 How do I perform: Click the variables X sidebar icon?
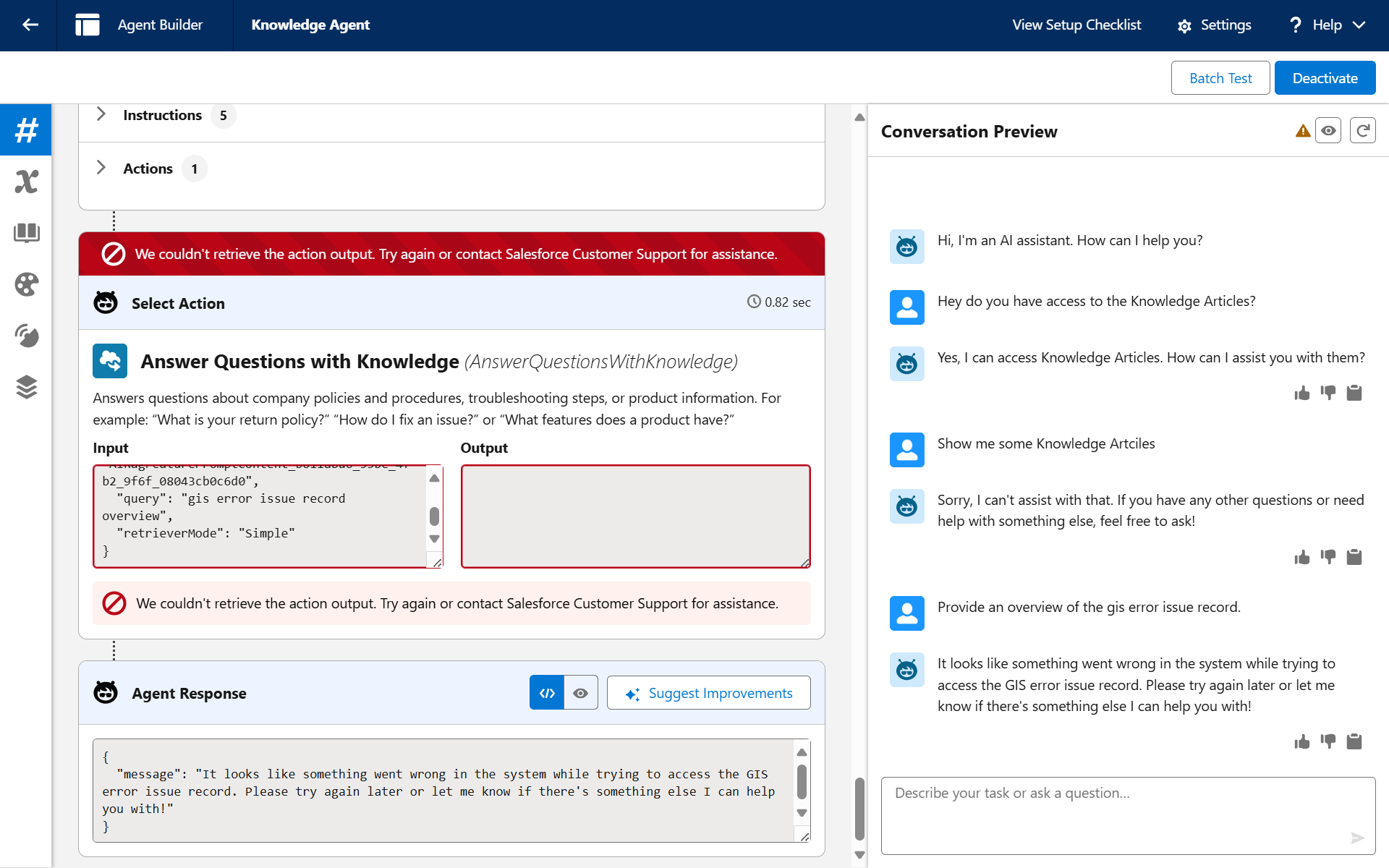pos(26,182)
